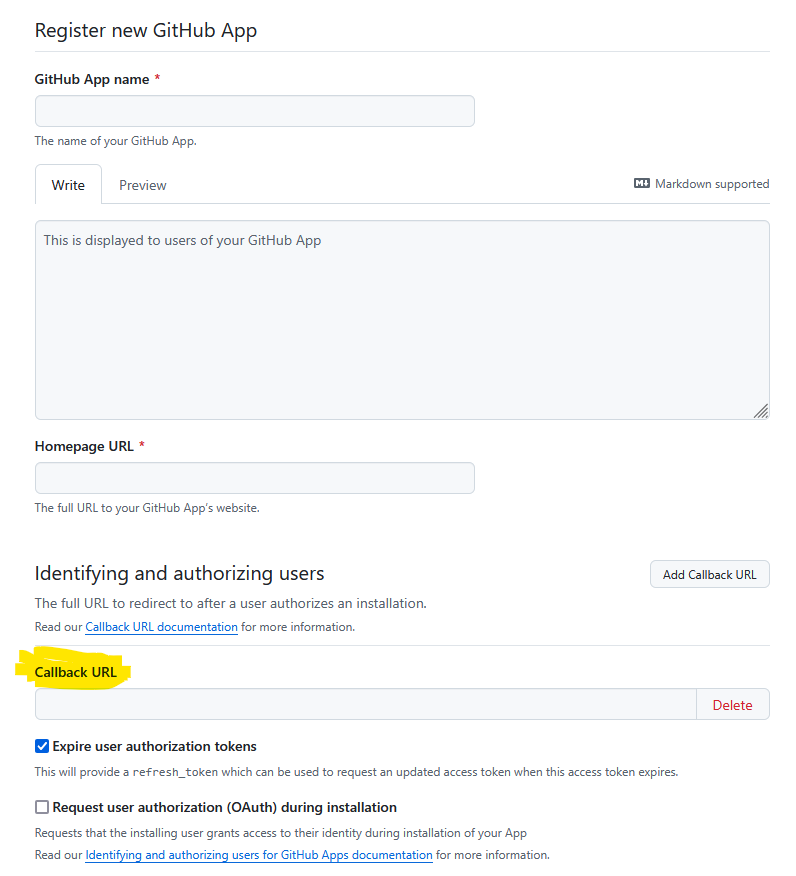The width and height of the screenshot is (796, 876).
Task: Click the "Register new GitHub App" heading
Action: 146,30
